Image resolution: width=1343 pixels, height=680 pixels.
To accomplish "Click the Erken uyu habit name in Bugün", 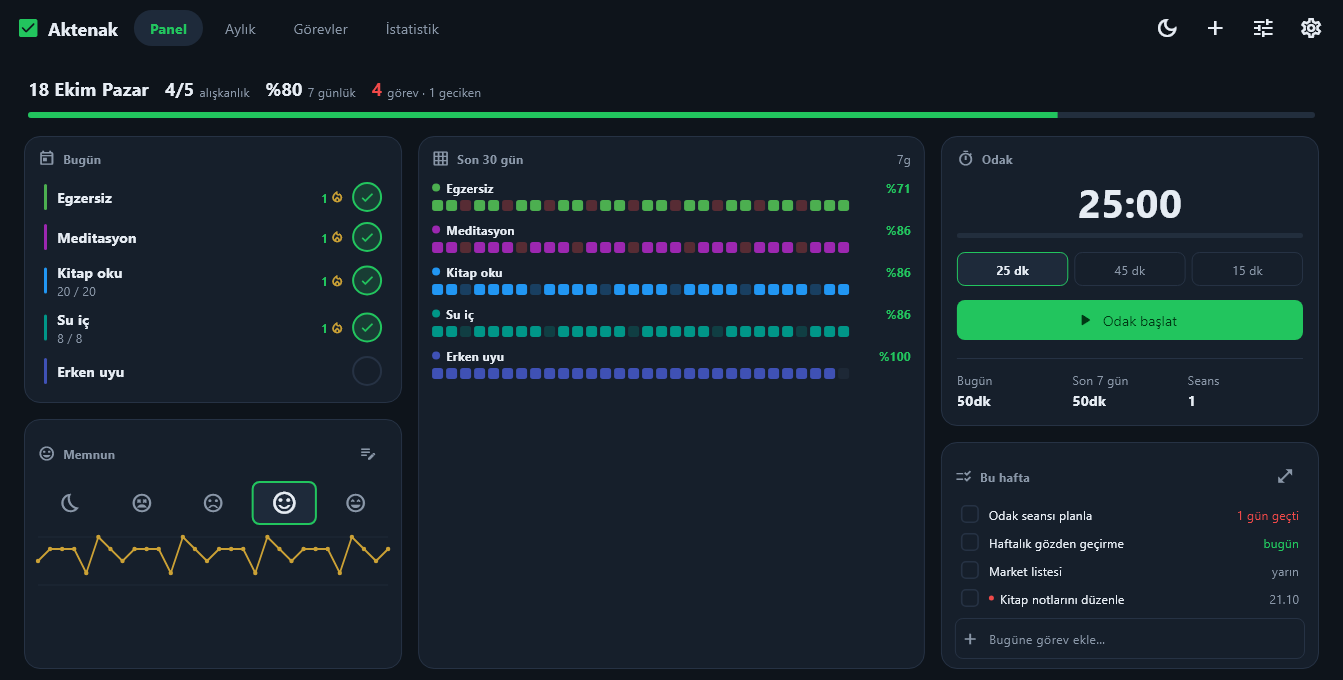I will coord(90,372).
